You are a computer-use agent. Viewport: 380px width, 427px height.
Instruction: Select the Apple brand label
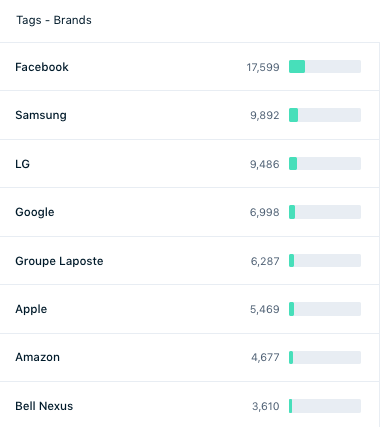(x=31, y=309)
